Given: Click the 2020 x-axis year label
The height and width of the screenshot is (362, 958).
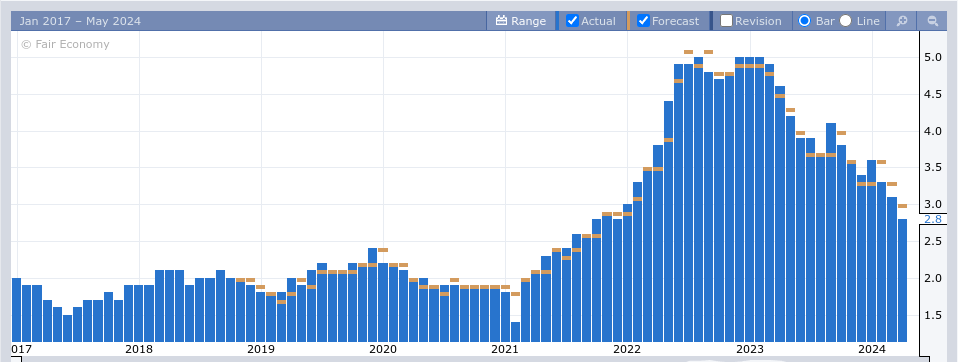Looking at the screenshot, I should click(x=383, y=349).
